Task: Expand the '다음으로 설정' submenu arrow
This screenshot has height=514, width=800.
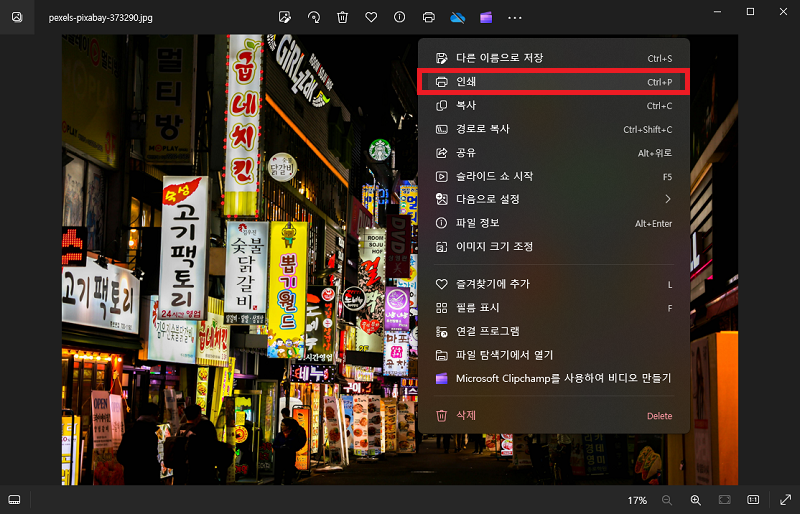Action: [667, 199]
